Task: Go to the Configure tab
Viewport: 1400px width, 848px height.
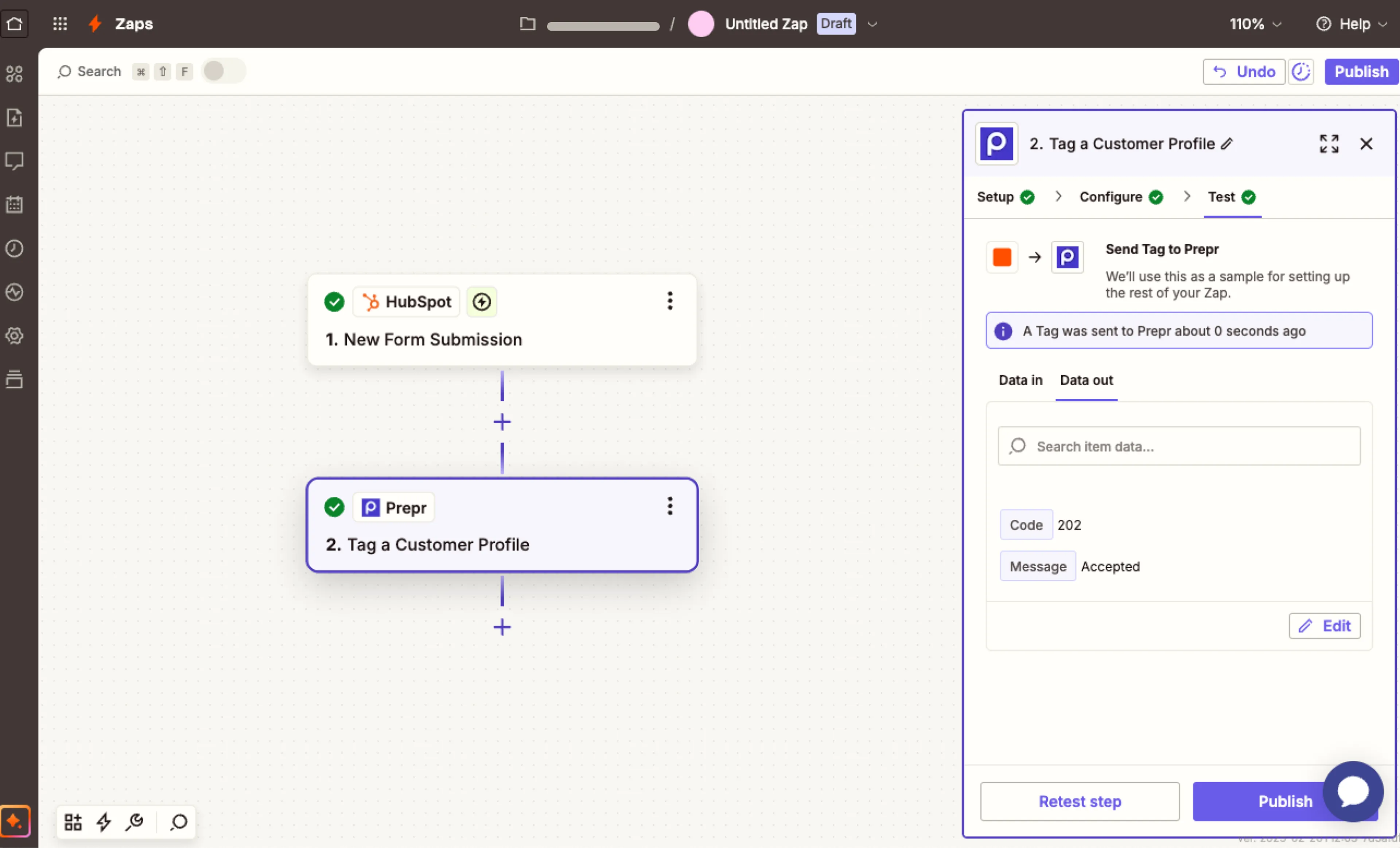Action: click(x=1121, y=197)
